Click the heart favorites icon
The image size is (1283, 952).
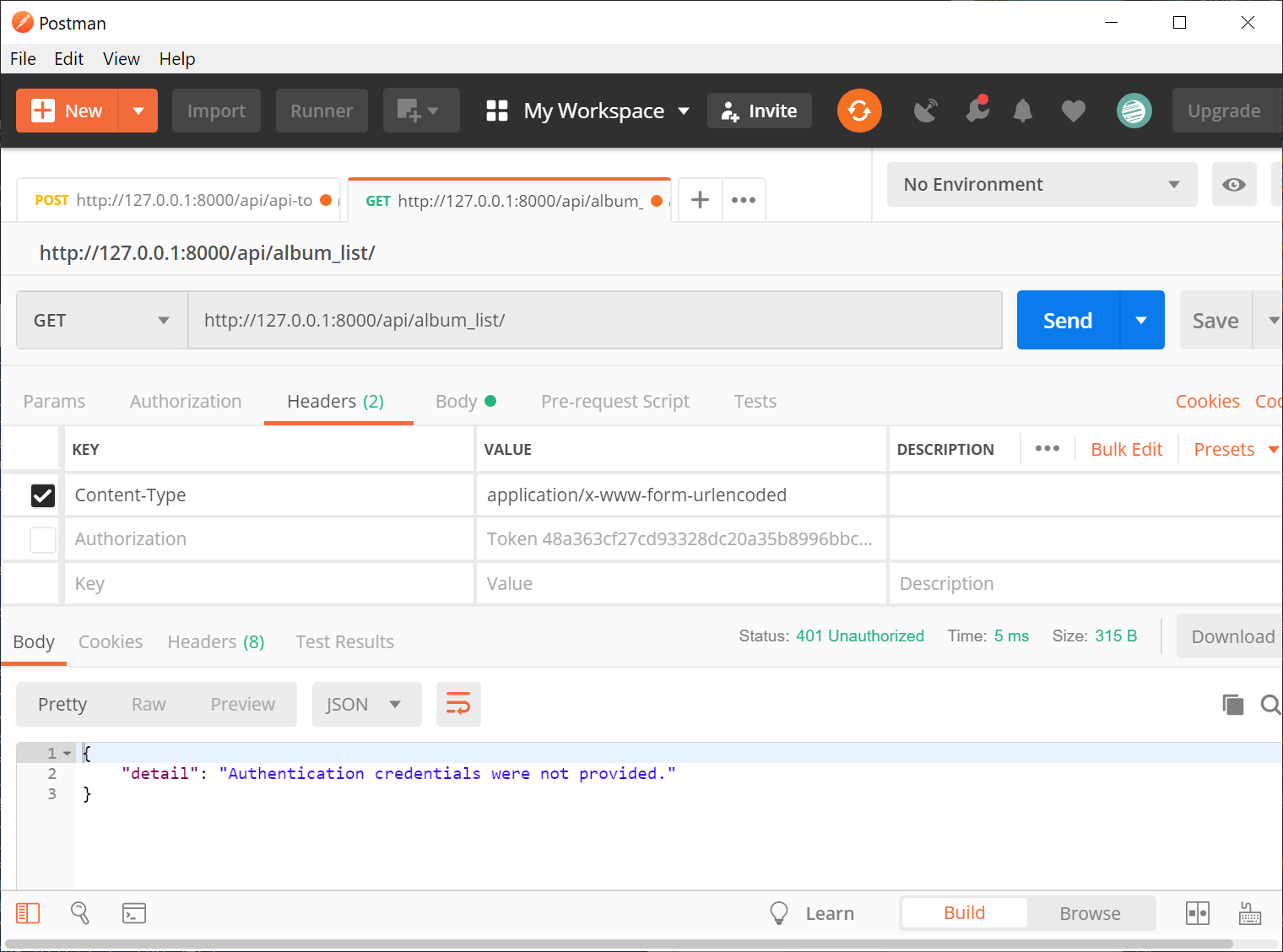(x=1073, y=111)
